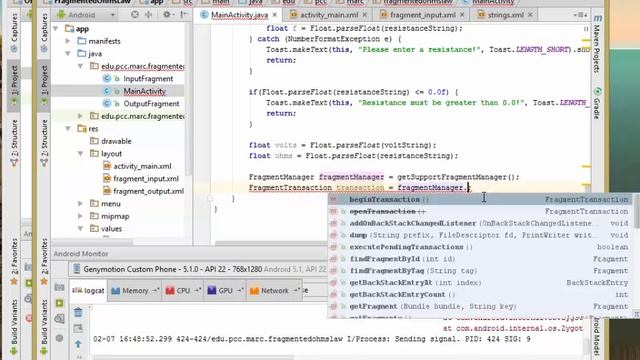Open the project panel settings gear
The height and width of the screenshot is (360, 640).
point(167,15)
